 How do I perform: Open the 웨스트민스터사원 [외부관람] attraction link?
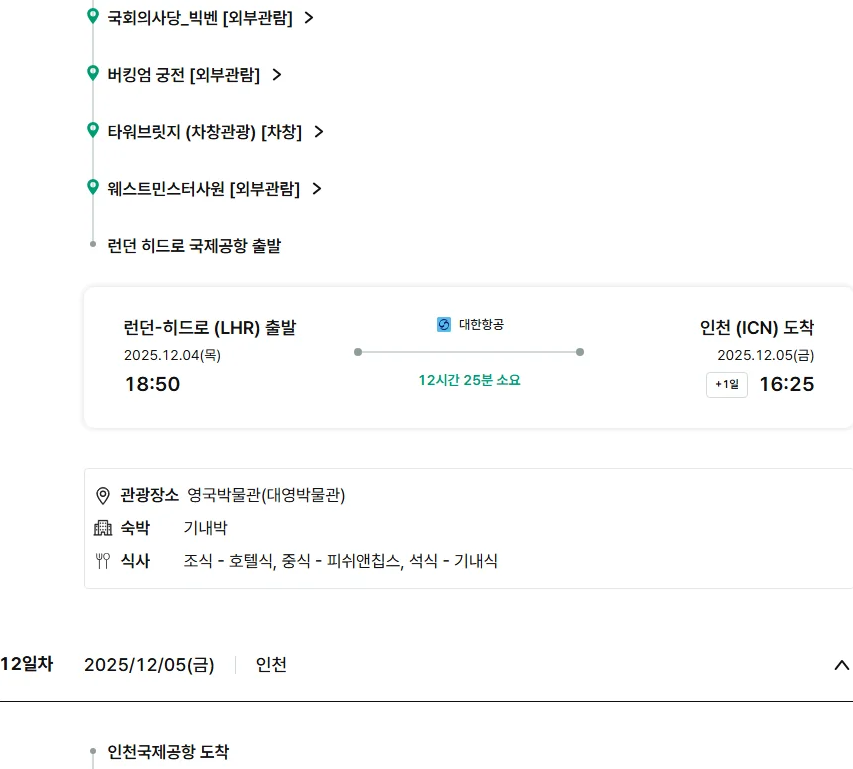[x=203, y=188]
